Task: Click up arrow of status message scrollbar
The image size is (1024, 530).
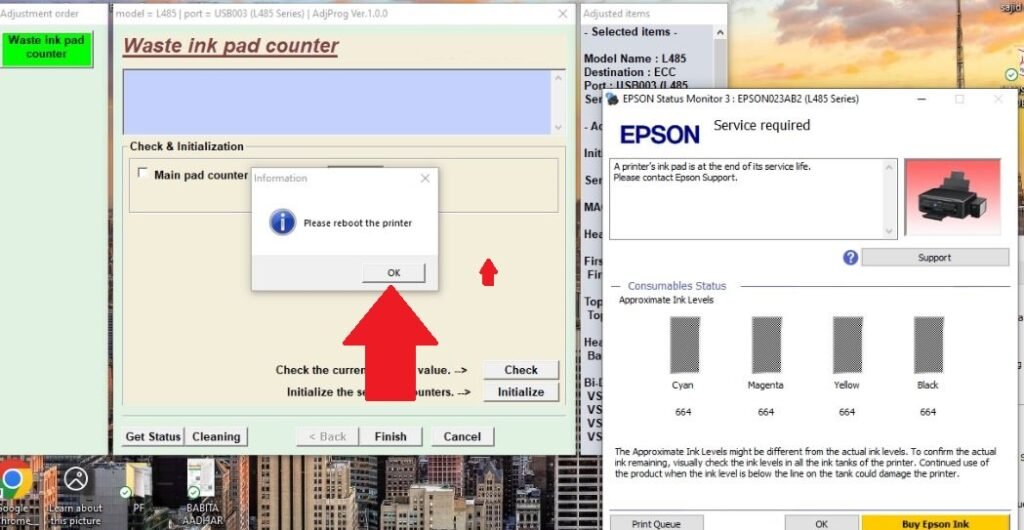Action: click(x=889, y=167)
